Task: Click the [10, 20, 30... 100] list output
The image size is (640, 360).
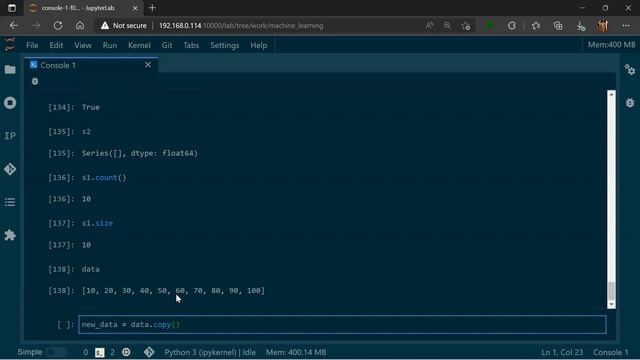Action: (173, 291)
